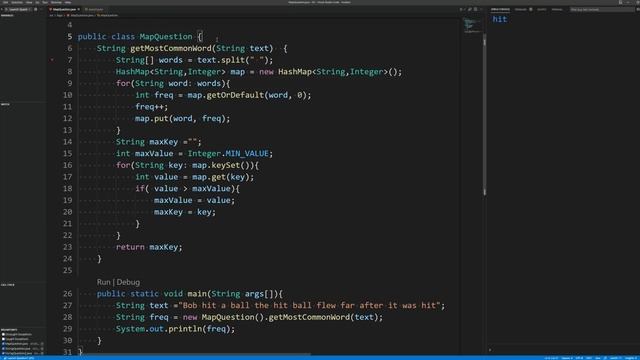Click the run Java icon in editor title bar
Viewport: 640px width, 360px height.
(x=461, y=9)
